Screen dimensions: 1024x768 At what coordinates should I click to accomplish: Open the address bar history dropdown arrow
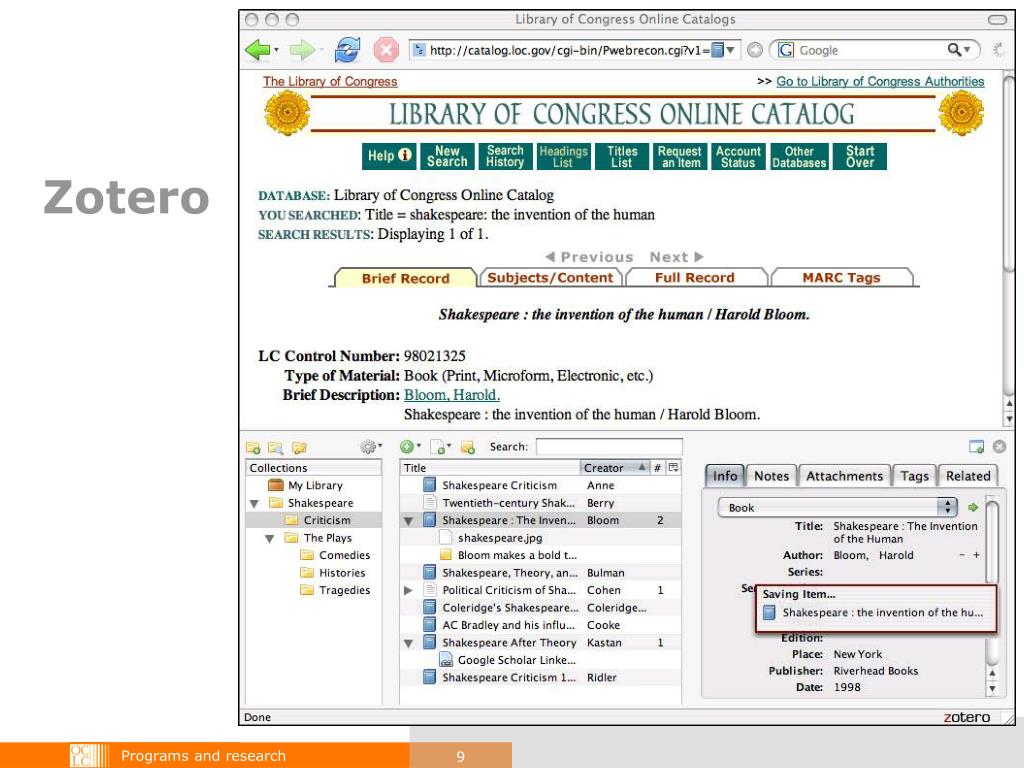pyautogui.click(x=731, y=50)
